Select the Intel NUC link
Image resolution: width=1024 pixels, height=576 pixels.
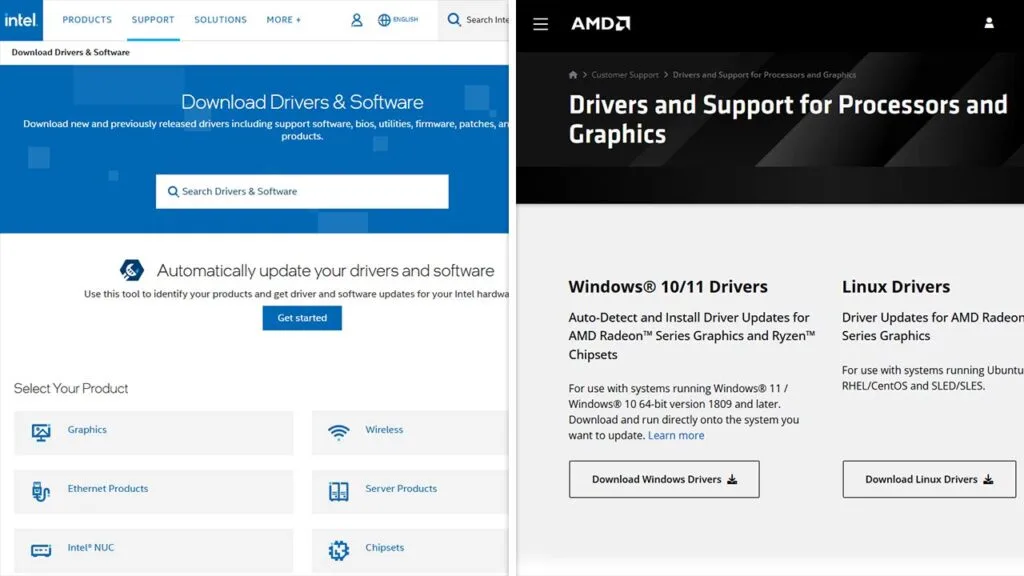click(x=91, y=547)
